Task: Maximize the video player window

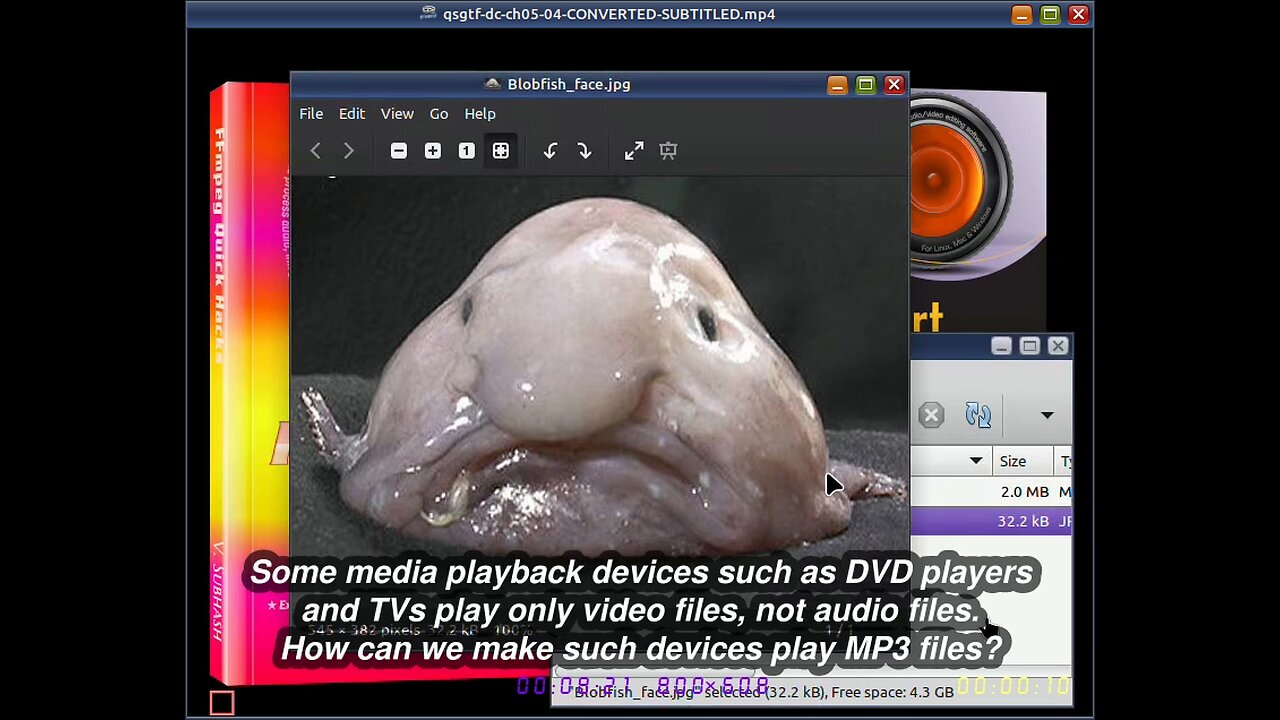Action: (x=1050, y=15)
